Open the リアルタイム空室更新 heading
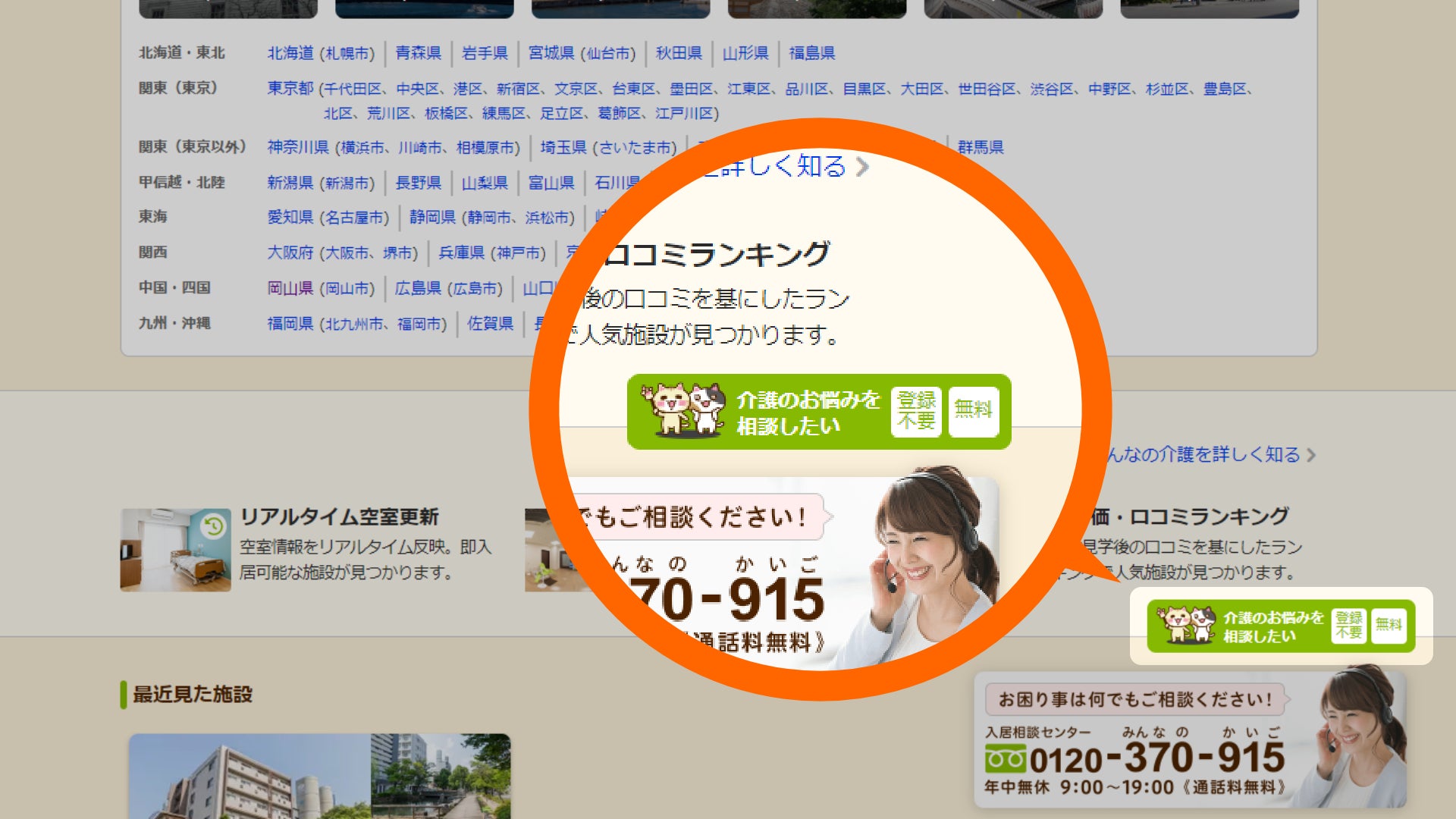 click(339, 517)
